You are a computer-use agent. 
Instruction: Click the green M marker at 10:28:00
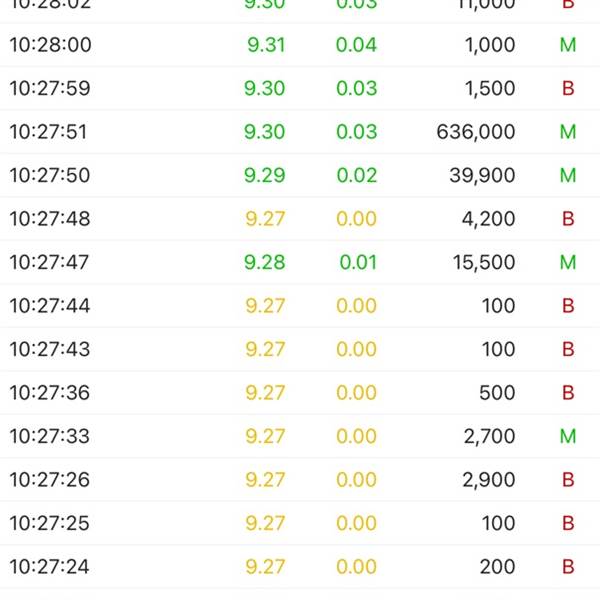[568, 45]
